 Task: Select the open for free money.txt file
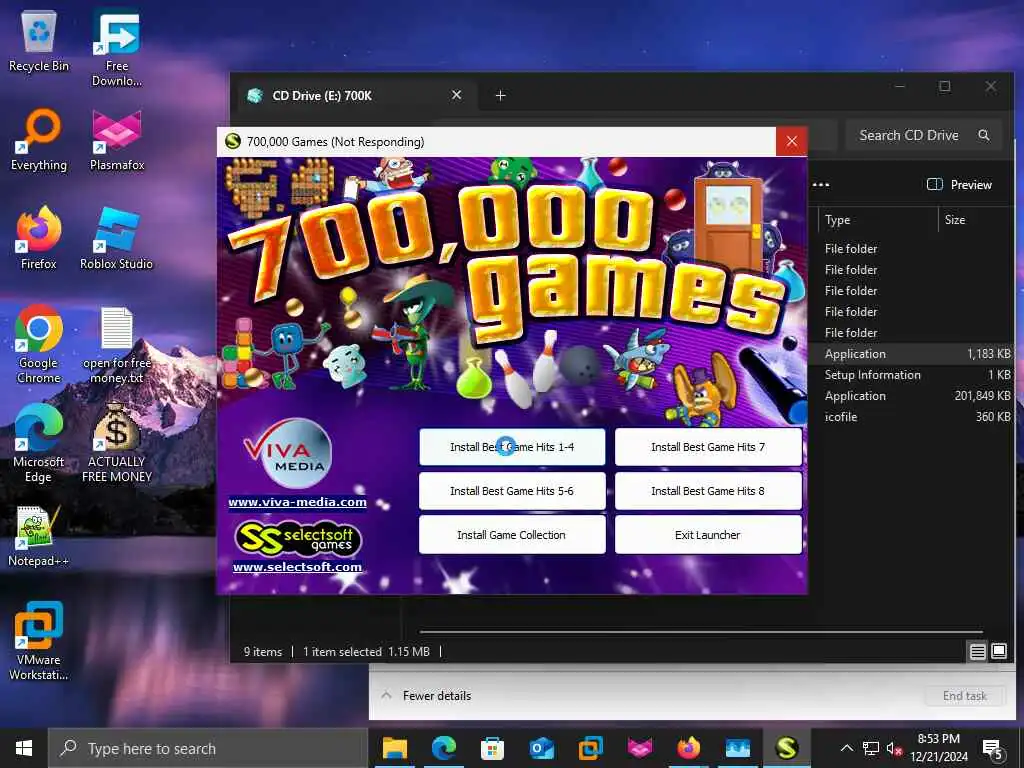[x=116, y=344]
